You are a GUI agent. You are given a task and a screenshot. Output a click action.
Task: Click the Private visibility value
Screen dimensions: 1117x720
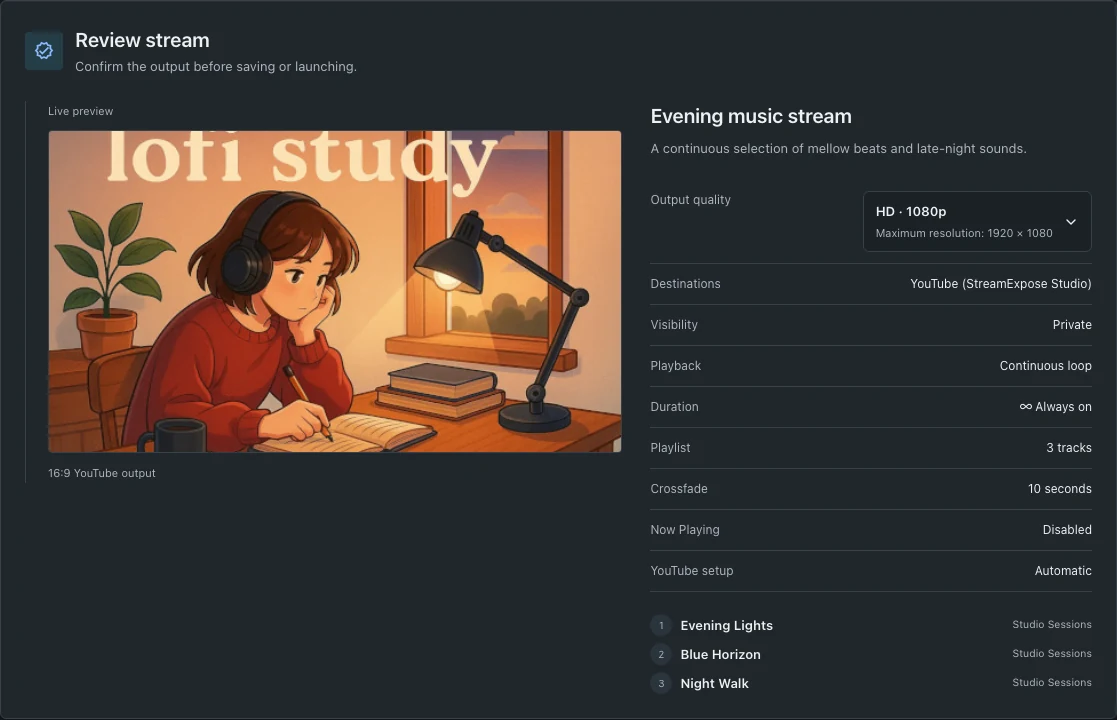click(x=1072, y=325)
